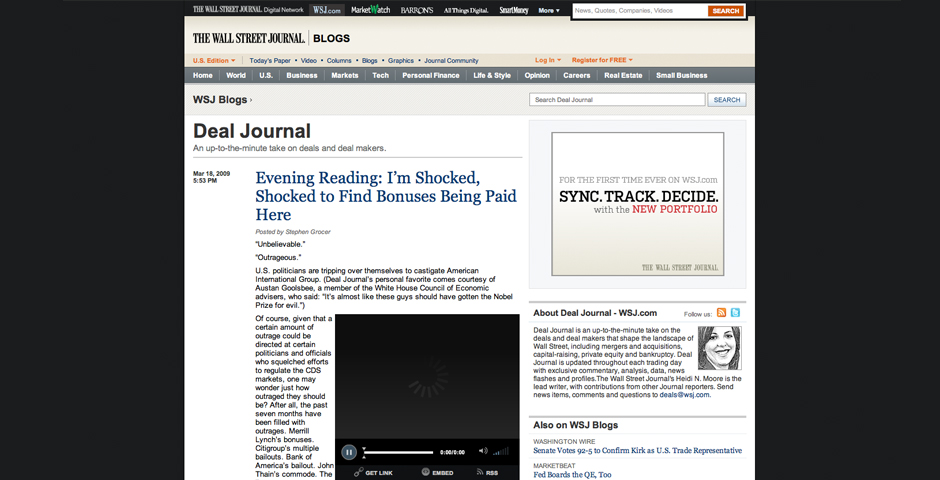
Task: Click the RSS icon under the video
Action: [x=480, y=472]
